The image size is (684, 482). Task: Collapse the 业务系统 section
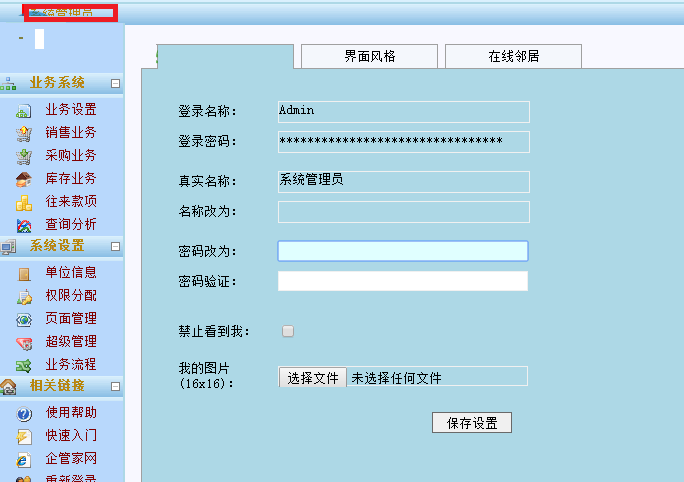point(115,83)
